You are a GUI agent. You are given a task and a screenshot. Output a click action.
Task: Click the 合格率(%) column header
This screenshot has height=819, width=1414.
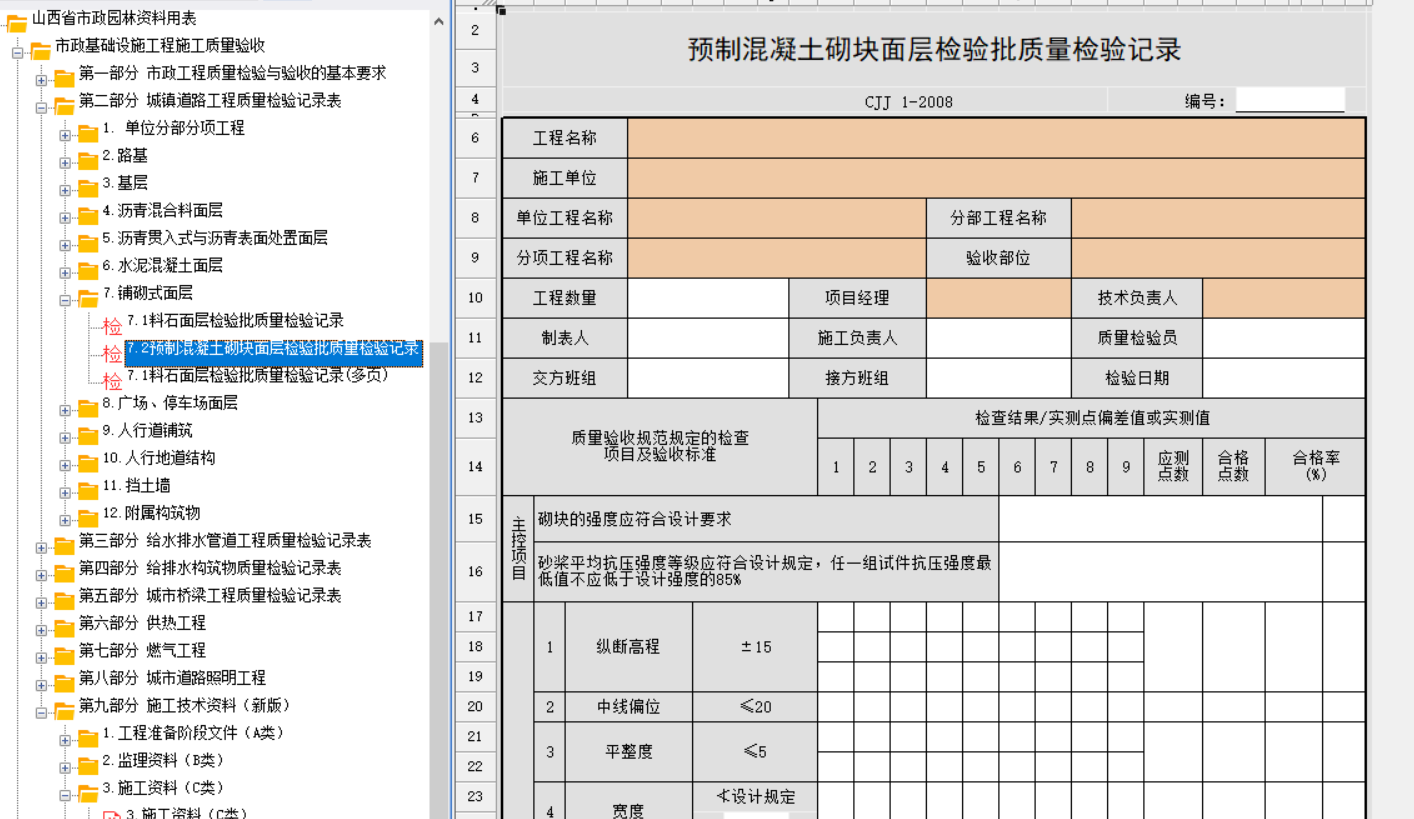(x=1315, y=466)
